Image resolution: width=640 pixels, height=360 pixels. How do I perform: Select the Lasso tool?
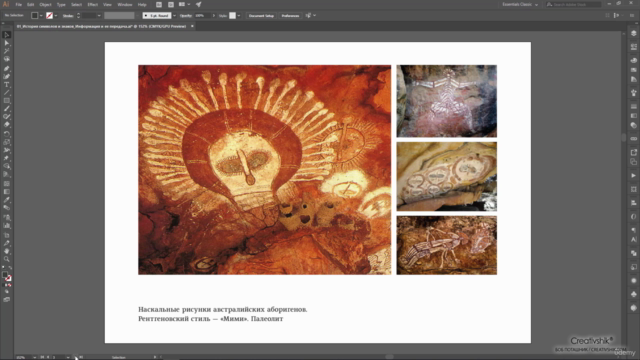pyautogui.click(x=7, y=59)
